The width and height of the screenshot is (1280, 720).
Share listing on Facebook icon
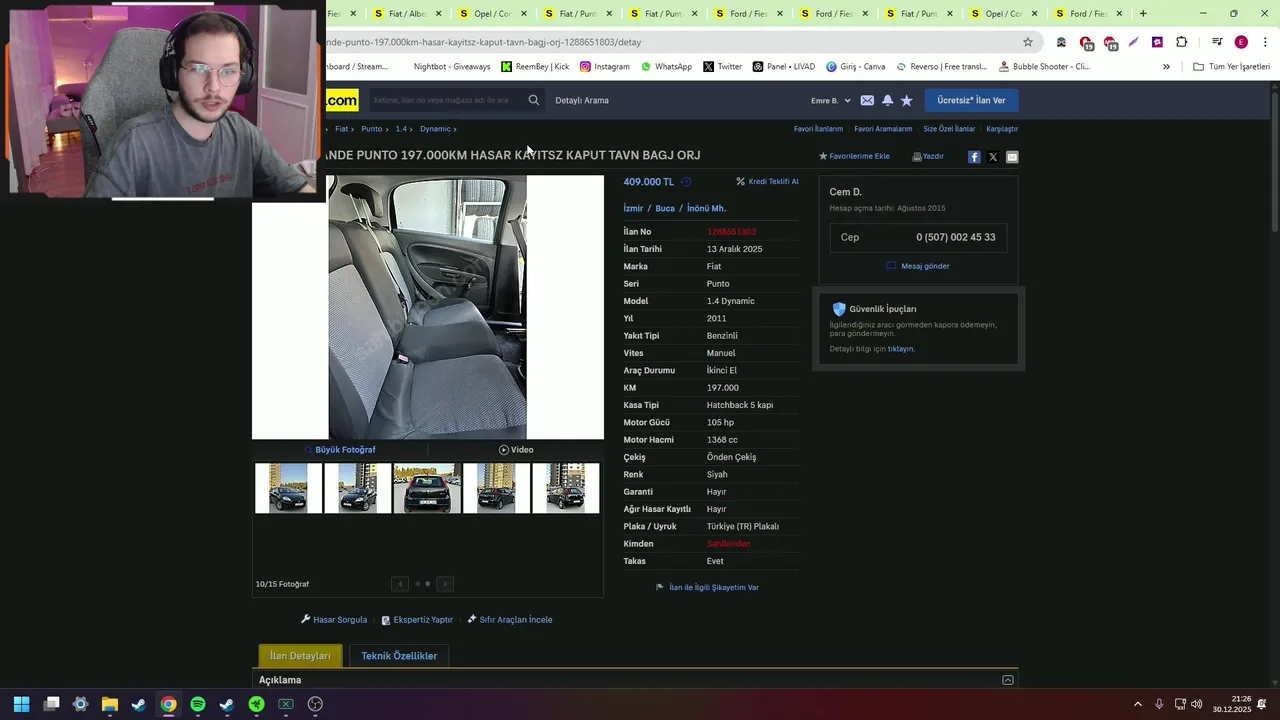coord(974,157)
